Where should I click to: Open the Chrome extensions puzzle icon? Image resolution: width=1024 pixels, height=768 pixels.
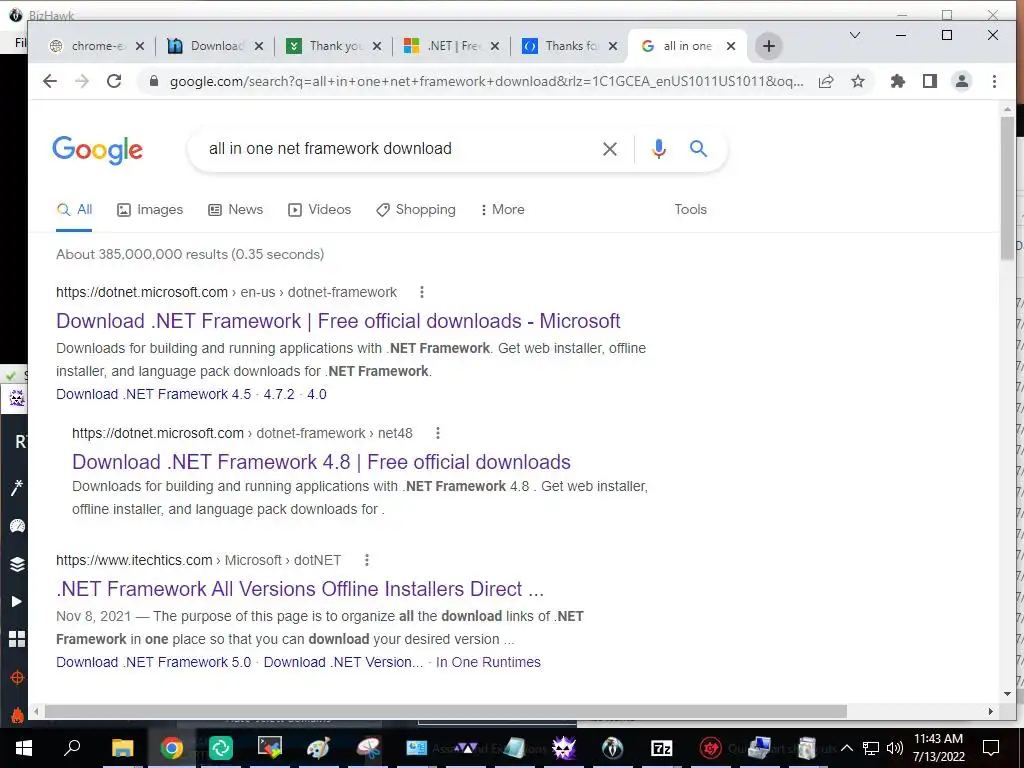coord(898,81)
